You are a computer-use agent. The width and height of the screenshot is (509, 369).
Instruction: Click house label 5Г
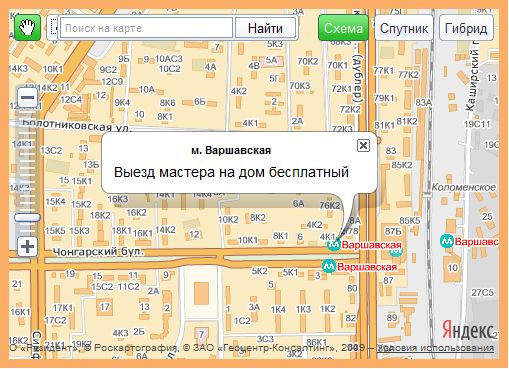tap(275, 78)
